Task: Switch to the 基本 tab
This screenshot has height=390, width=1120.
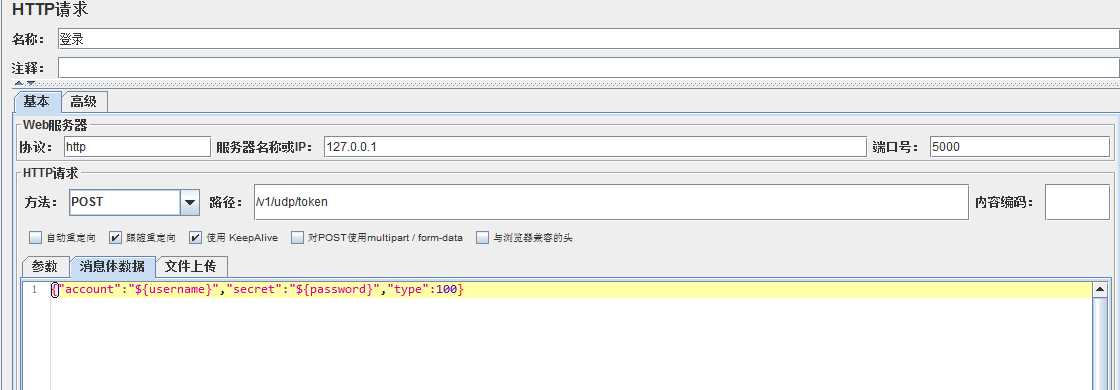Action: (x=36, y=101)
